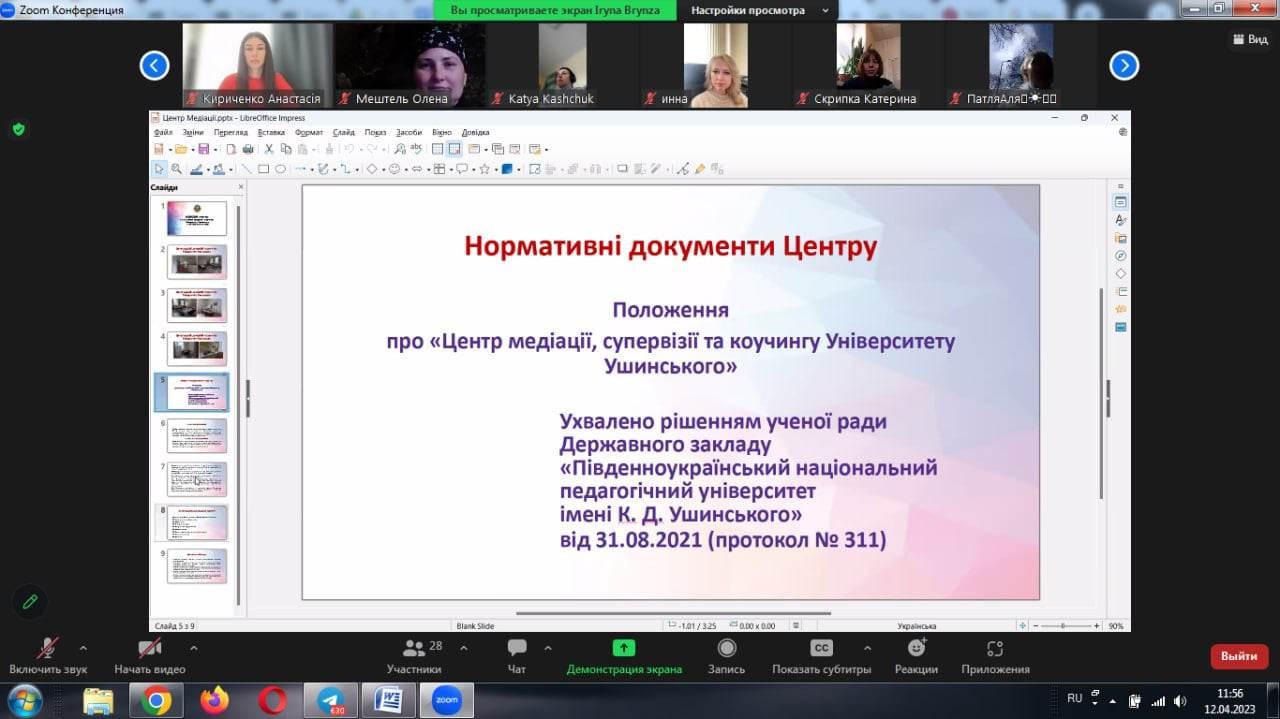Expand chat options arrow
This screenshot has width=1280, height=719.
click(547, 647)
